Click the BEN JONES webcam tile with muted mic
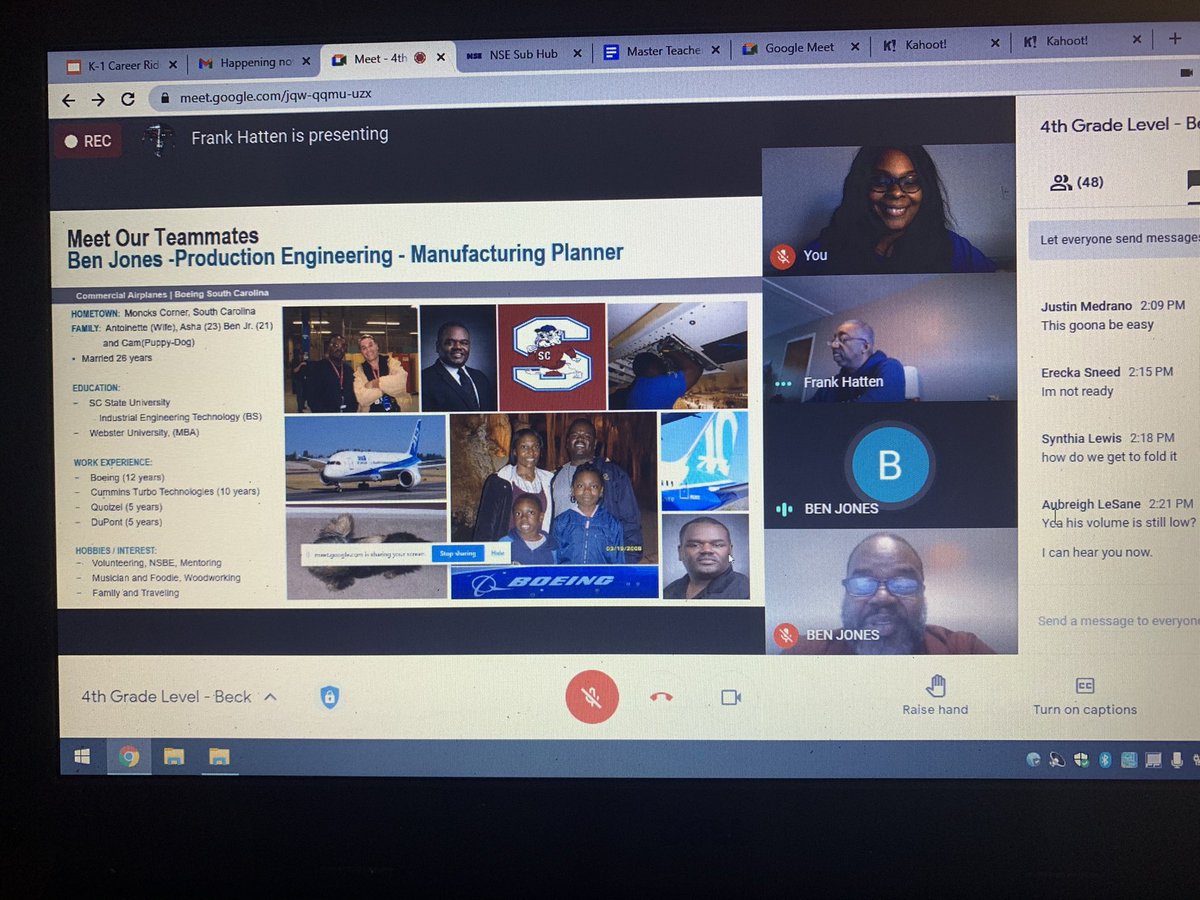Viewport: 1200px width, 900px height. point(891,591)
